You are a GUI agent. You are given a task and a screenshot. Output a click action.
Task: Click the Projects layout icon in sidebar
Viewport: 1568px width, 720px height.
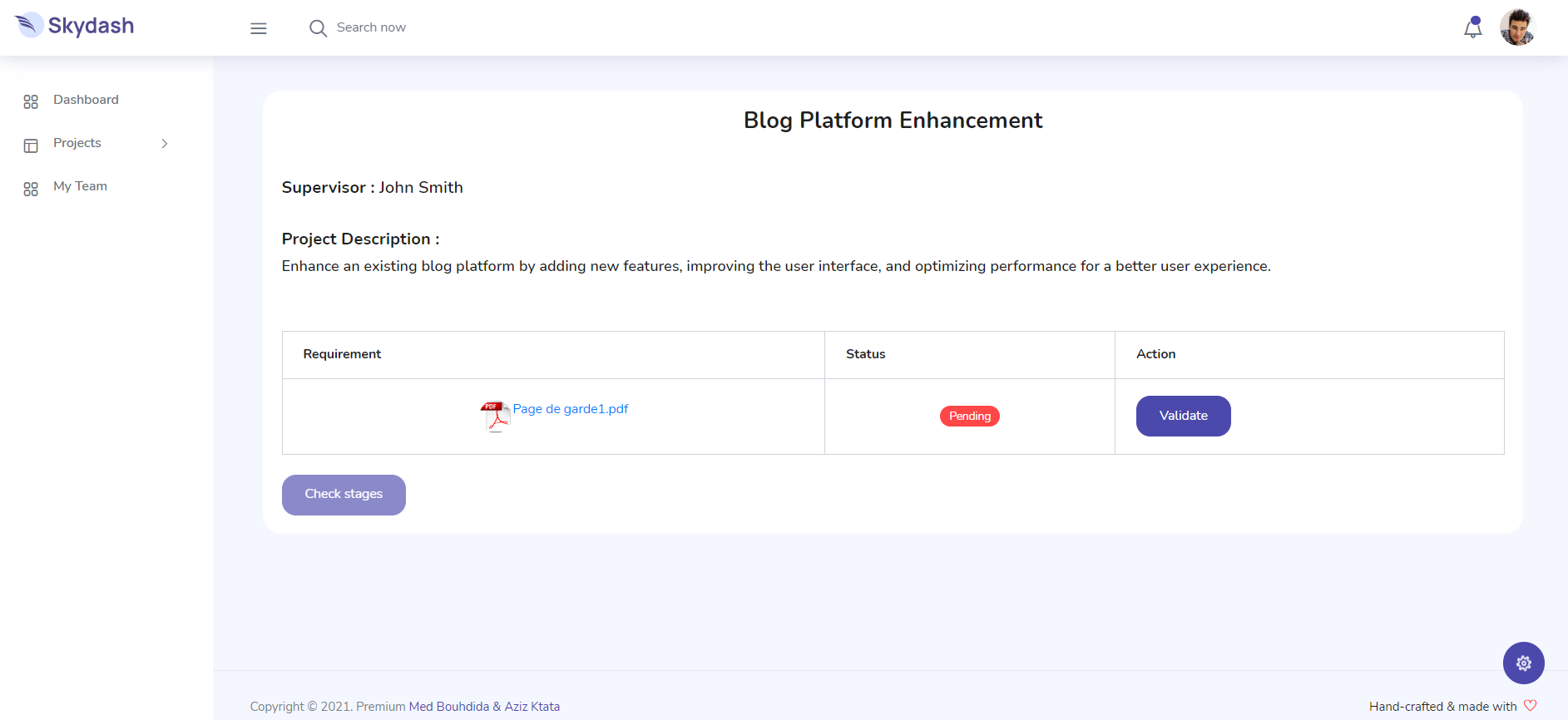[x=31, y=145]
